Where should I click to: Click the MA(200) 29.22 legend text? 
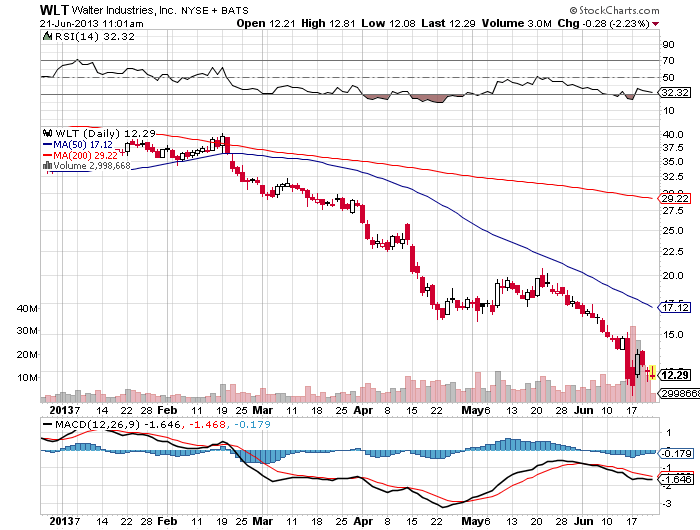click(x=85, y=155)
